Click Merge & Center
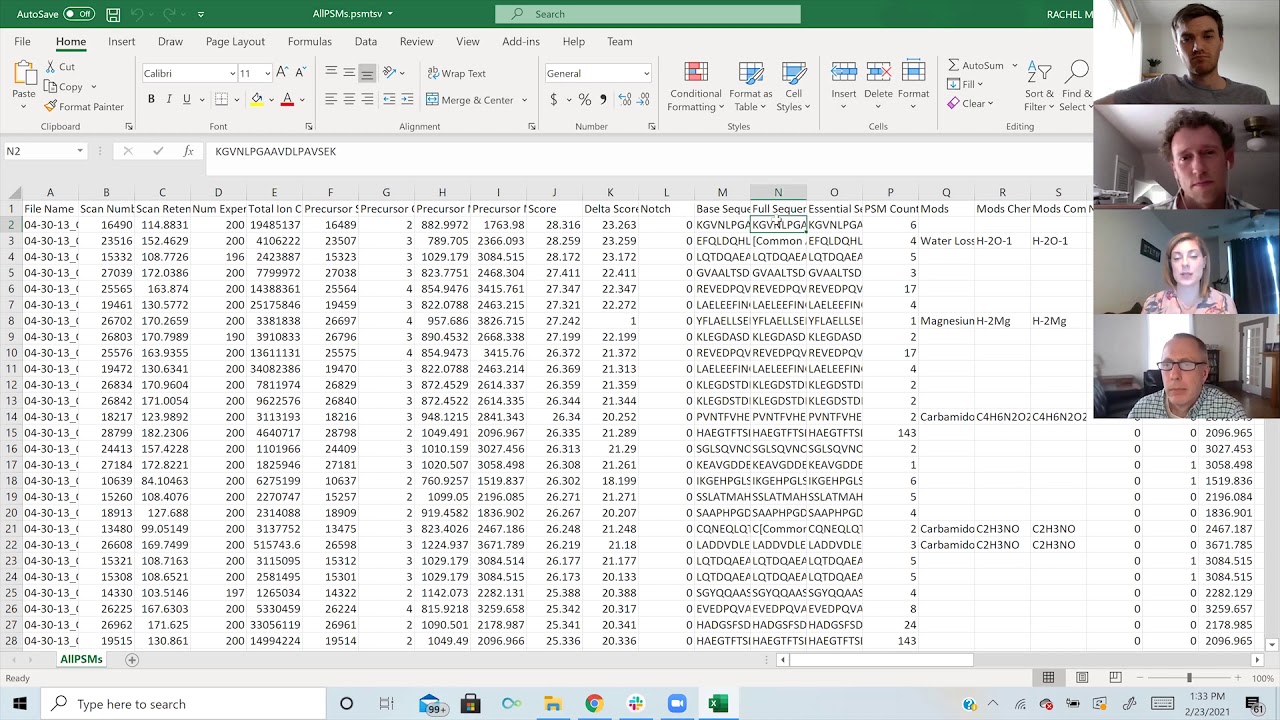This screenshot has height=720, width=1280. [470, 99]
